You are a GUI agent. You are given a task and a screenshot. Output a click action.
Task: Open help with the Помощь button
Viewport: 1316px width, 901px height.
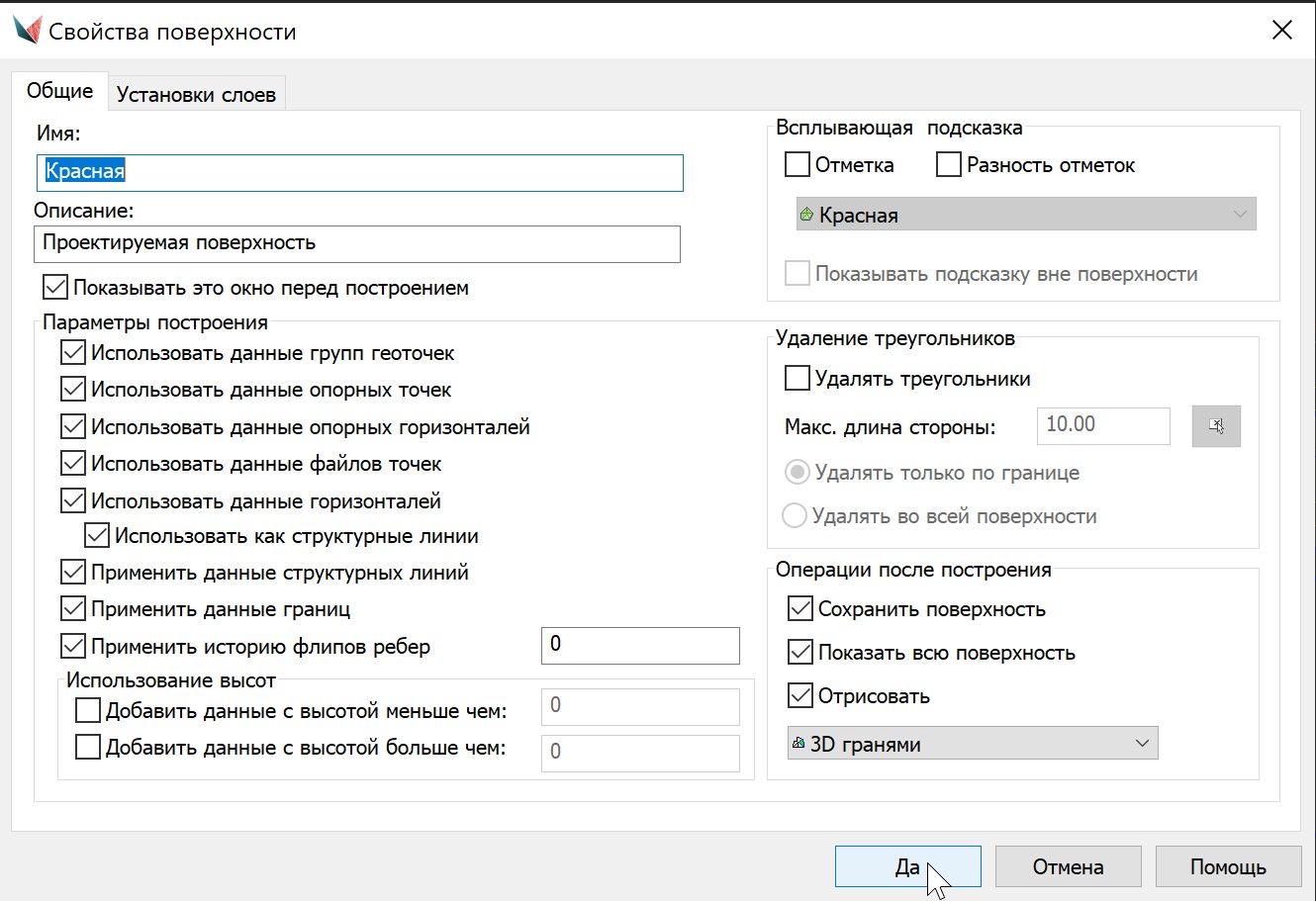click(x=1228, y=867)
